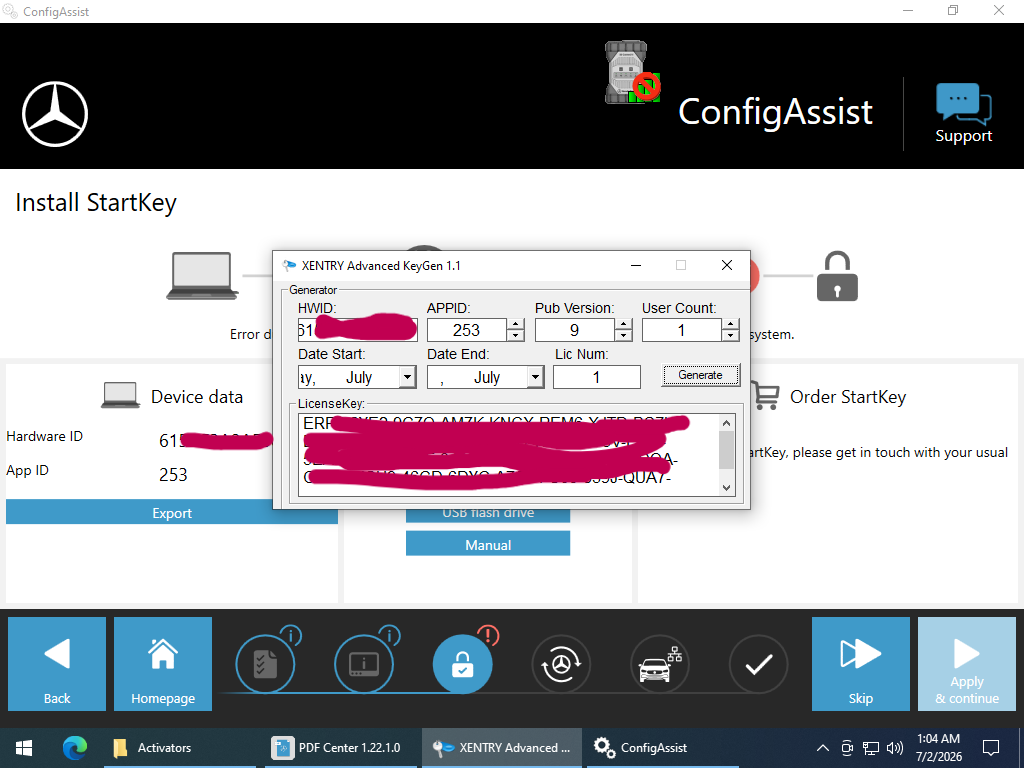This screenshot has height=768, width=1024.
Task: Click the shopping cart icon beside Order StartKey
Action: pyautogui.click(x=764, y=395)
